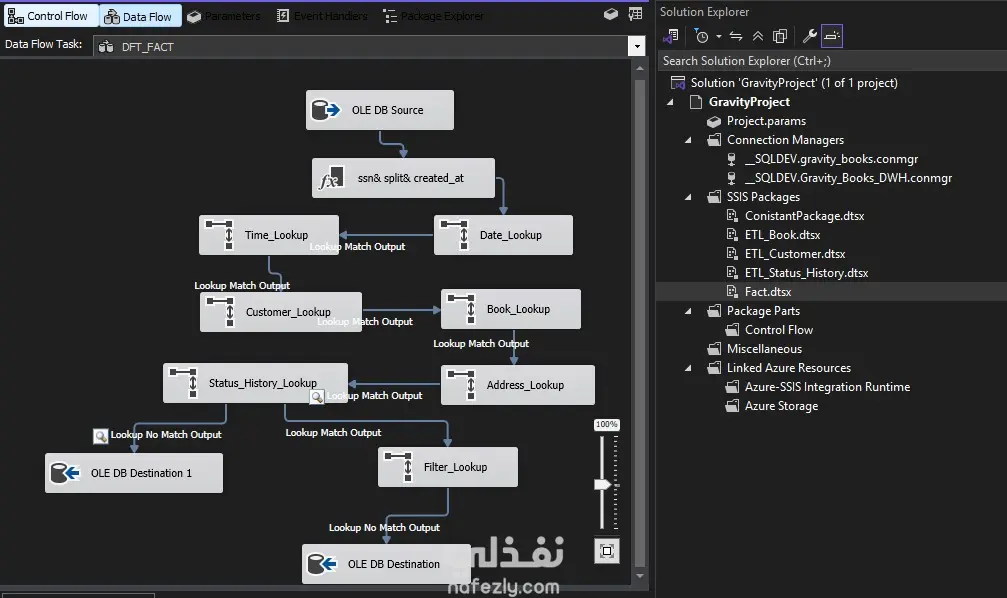Select Fact.dtsx package
Image resolution: width=1007 pixels, height=598 pixels.
[x=767, y=292]
